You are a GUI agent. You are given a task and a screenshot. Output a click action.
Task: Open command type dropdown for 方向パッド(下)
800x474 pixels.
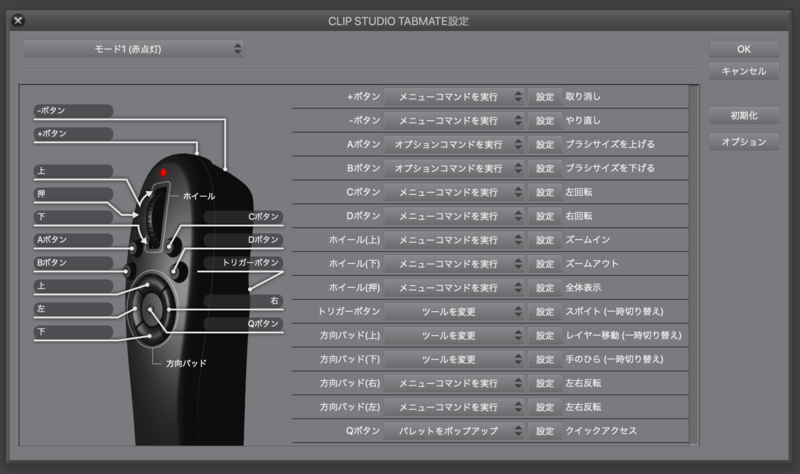[454, 359]
